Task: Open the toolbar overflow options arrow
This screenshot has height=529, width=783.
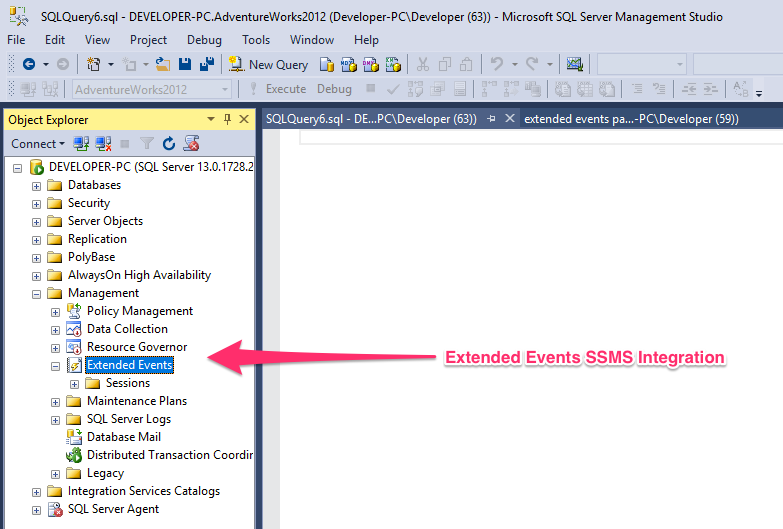Action: tap(759, 93)
